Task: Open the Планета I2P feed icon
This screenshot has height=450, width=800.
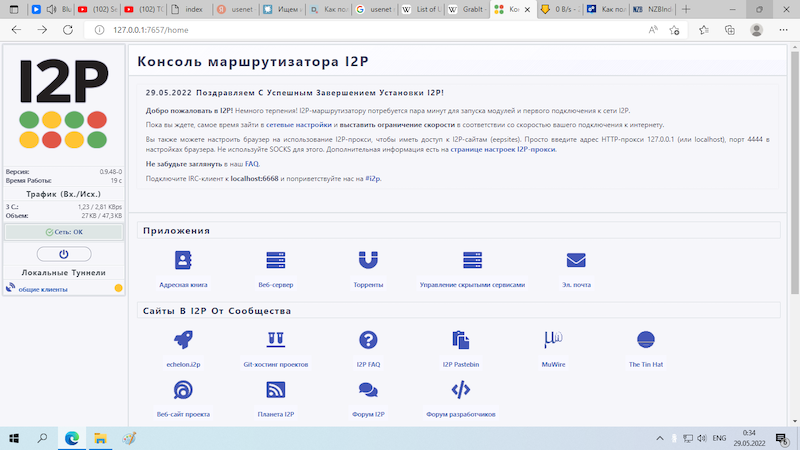Action: tap(275, 390)
